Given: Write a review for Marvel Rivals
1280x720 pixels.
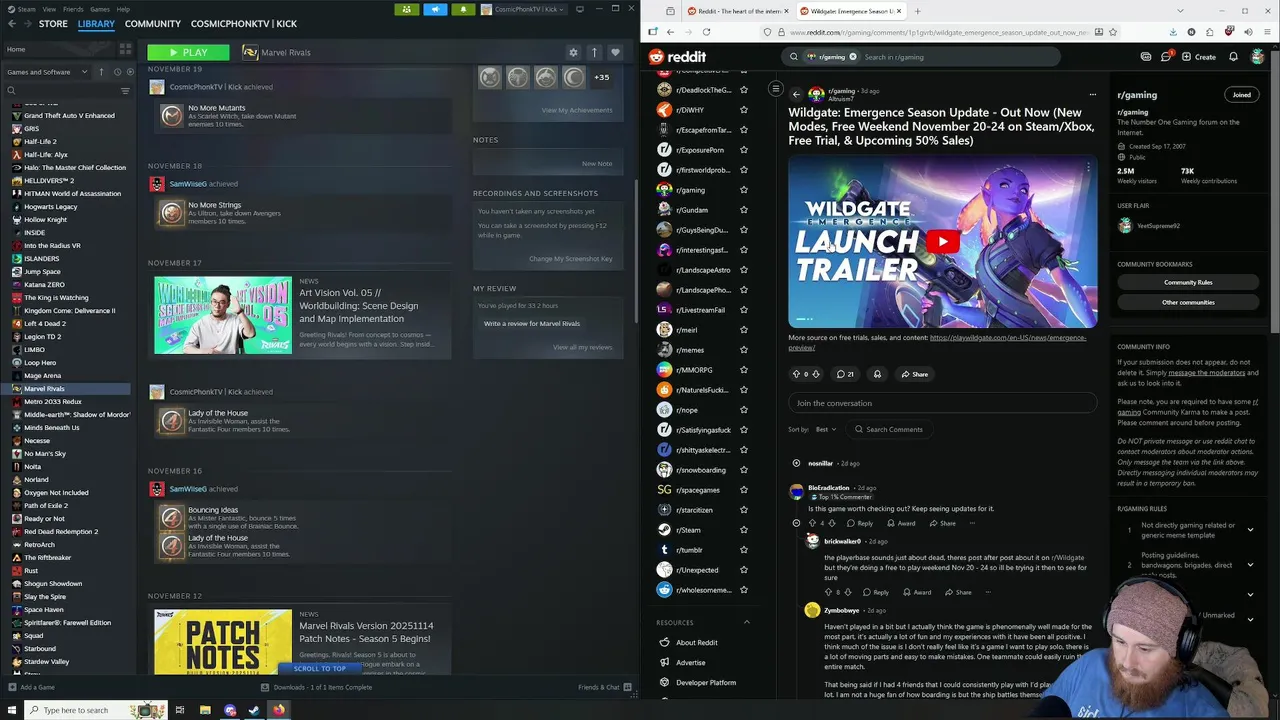Looking at the screenshot, I should tap(532, 324).
